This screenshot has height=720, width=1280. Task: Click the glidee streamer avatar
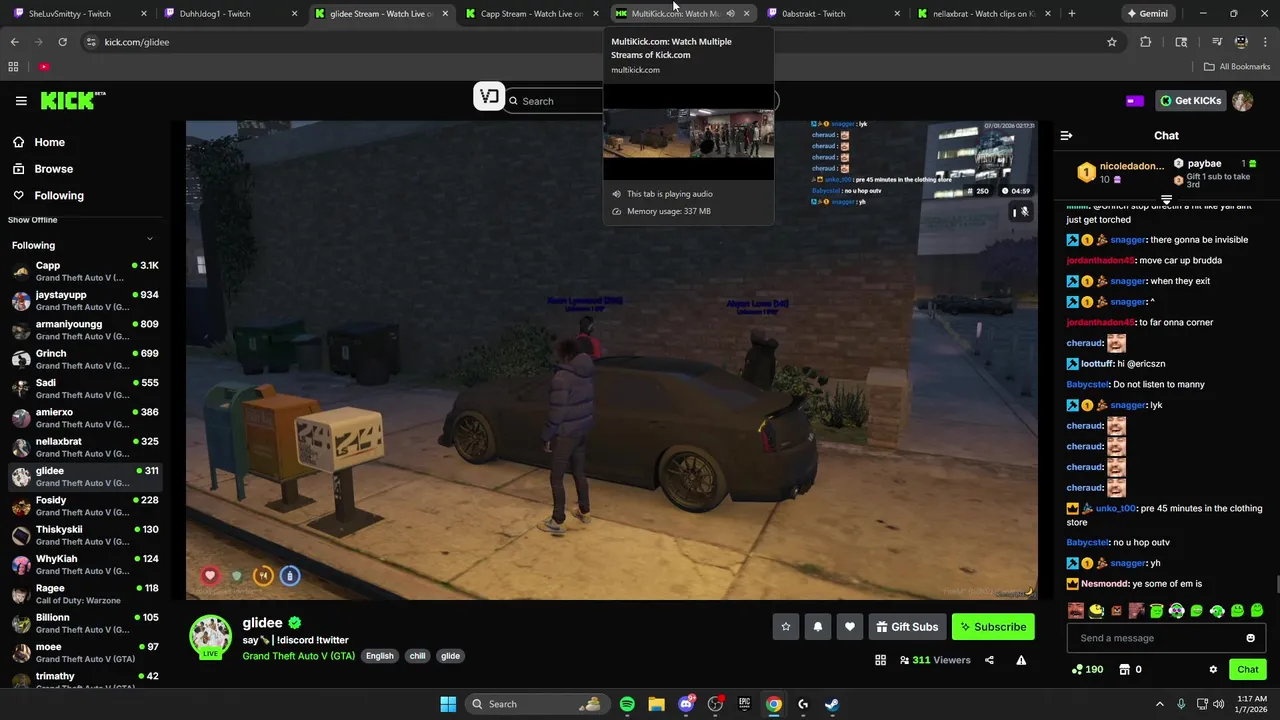click(211, 637)
